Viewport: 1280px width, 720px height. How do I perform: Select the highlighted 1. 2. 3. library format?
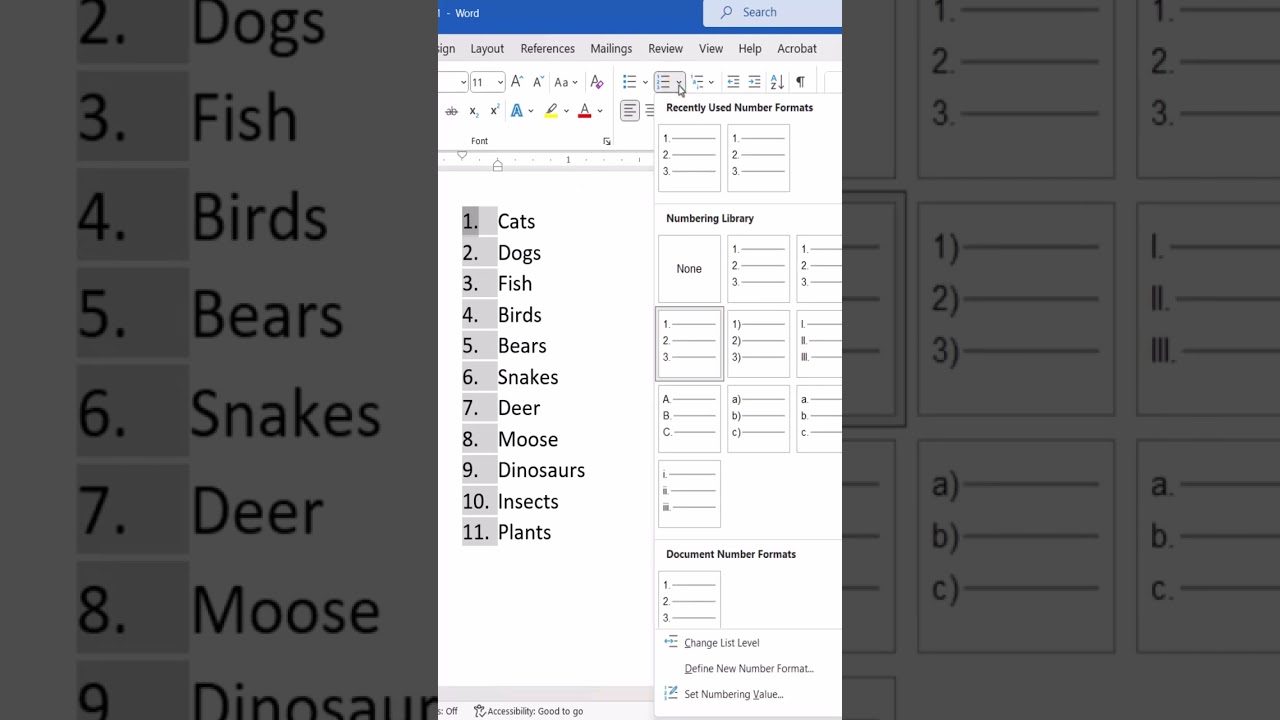pos(689,343)
